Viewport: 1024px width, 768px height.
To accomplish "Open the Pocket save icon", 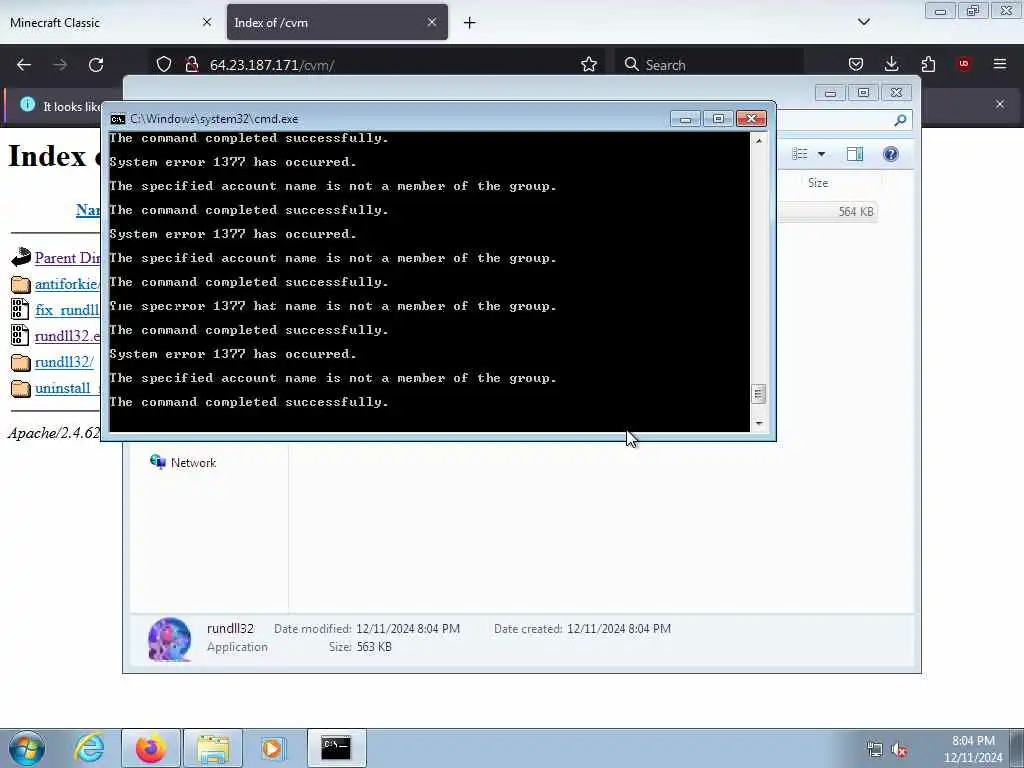I will (x=856, y=64).
